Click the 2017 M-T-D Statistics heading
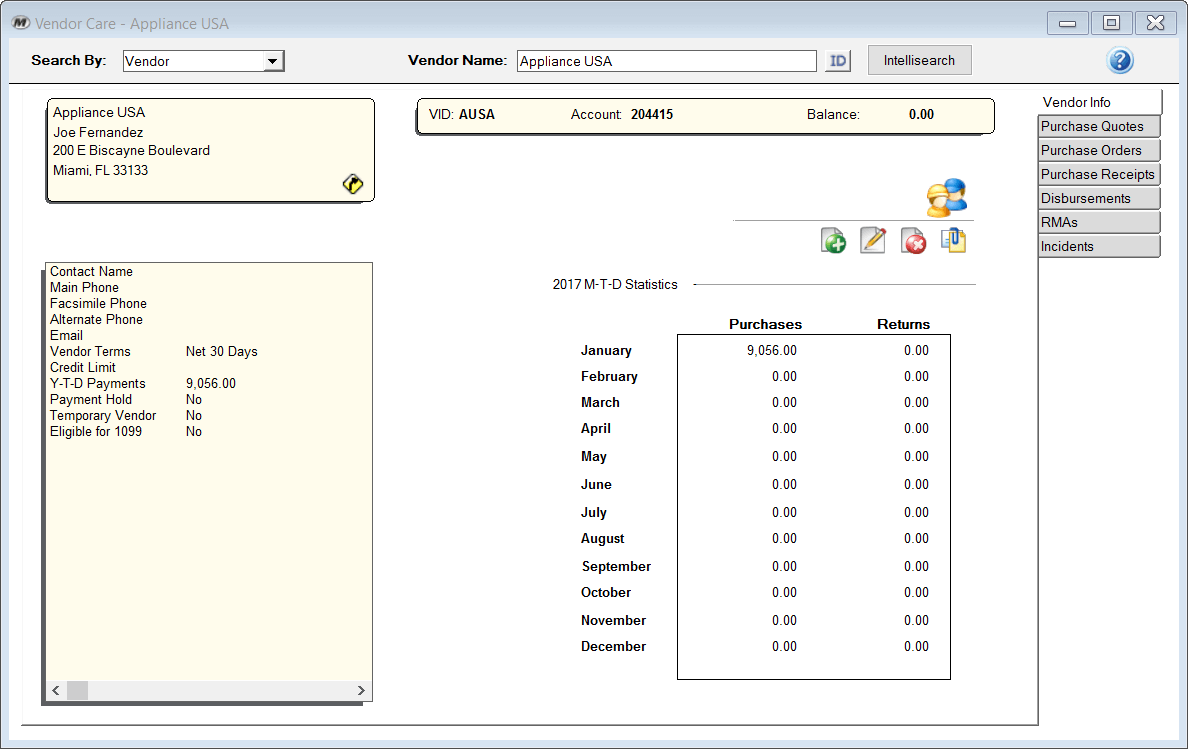1188x749 pixels. (x=614, y=285)
